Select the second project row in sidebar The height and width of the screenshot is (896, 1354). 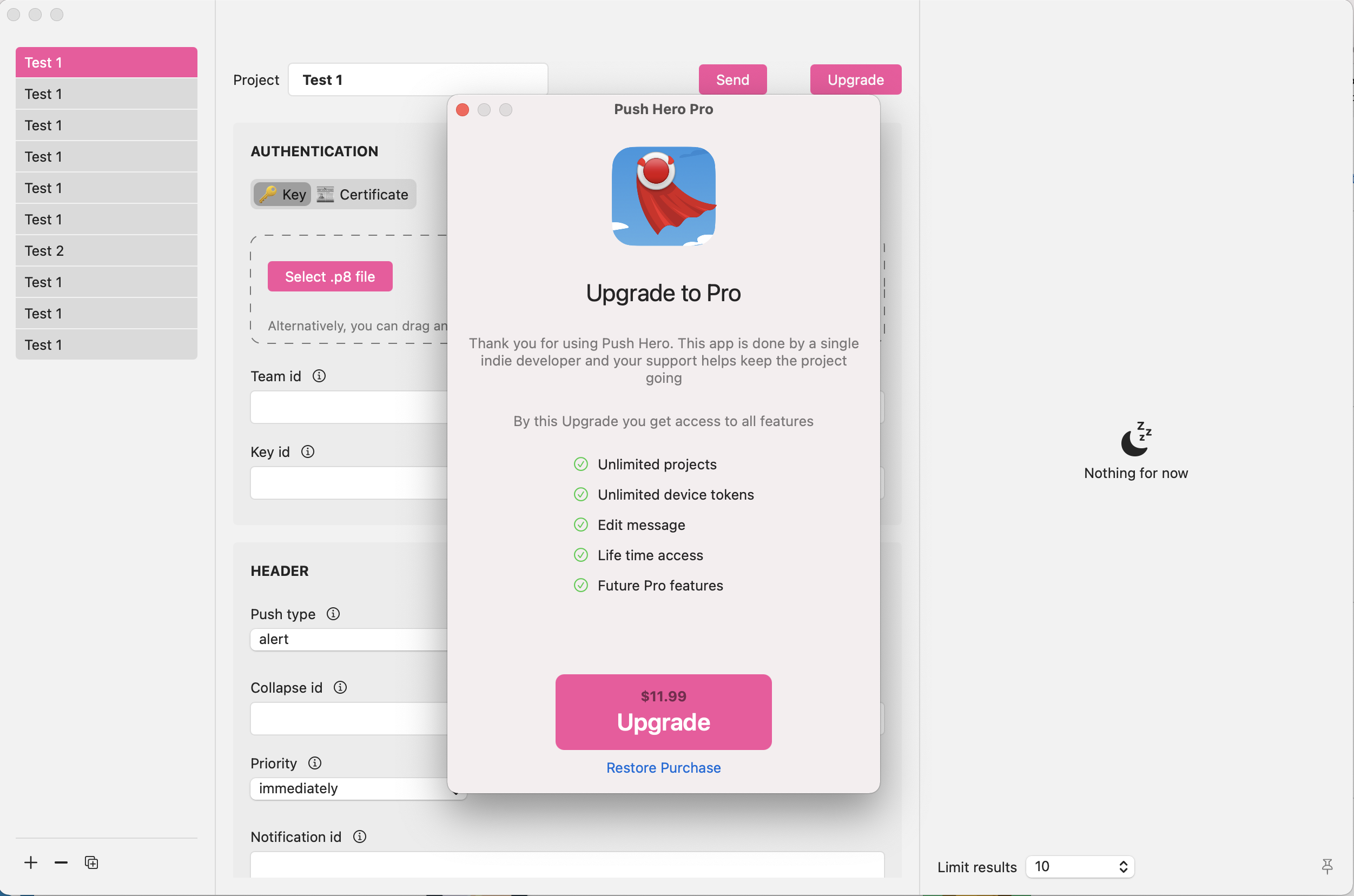coord(107,94)
